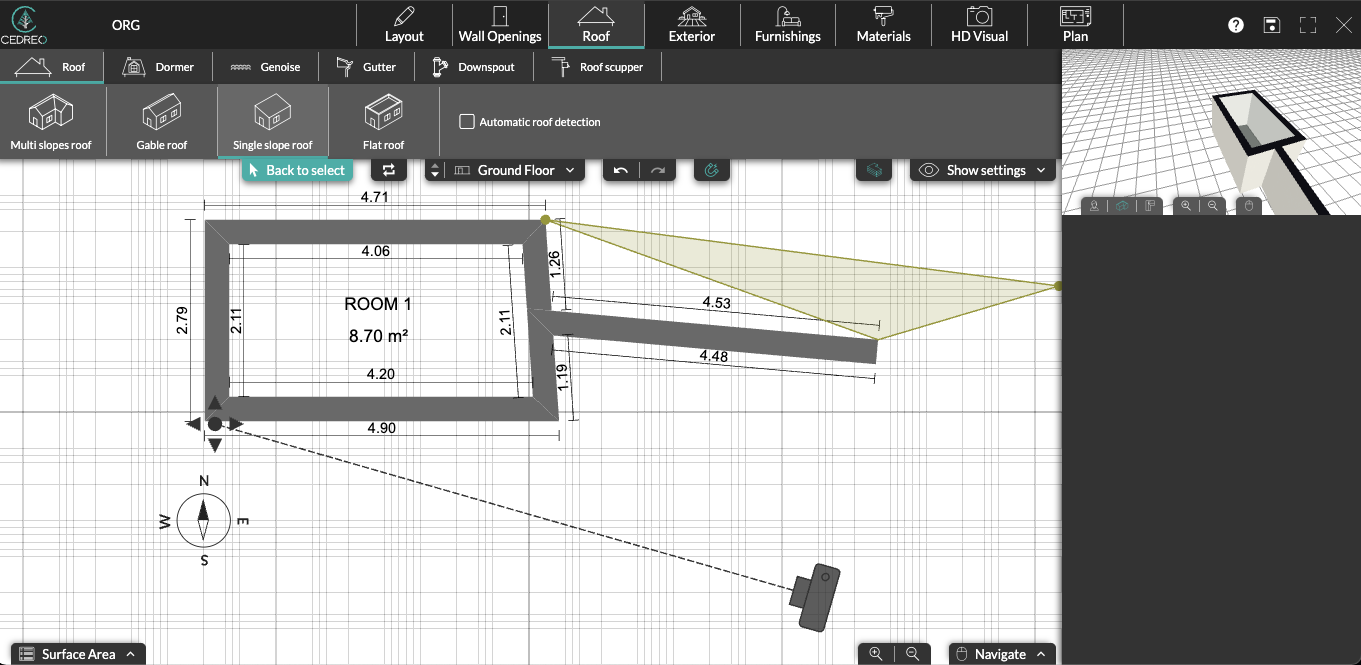The height and width of the screenshot is (665, 1361).
Task: Switch to the Dormer sub-tab
Action: 158,67
